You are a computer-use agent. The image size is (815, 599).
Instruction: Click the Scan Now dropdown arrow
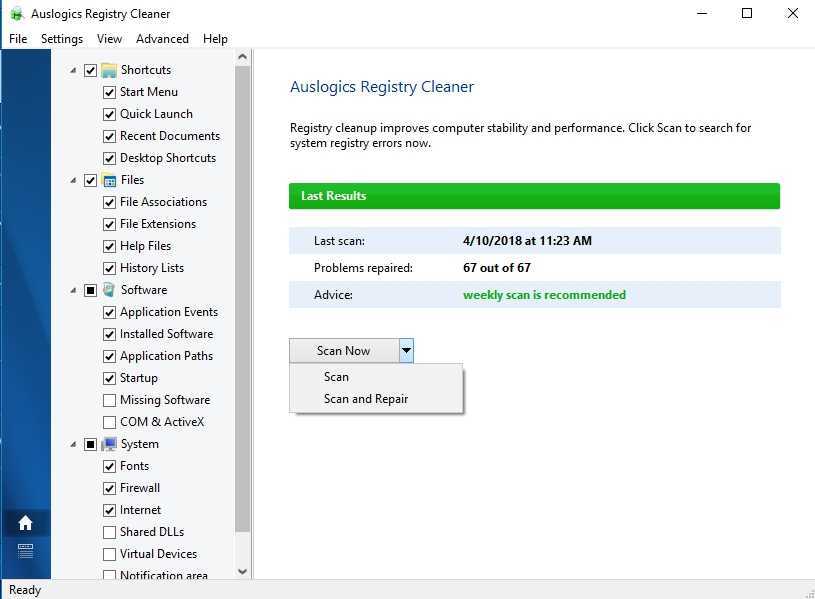click(406, 351)
